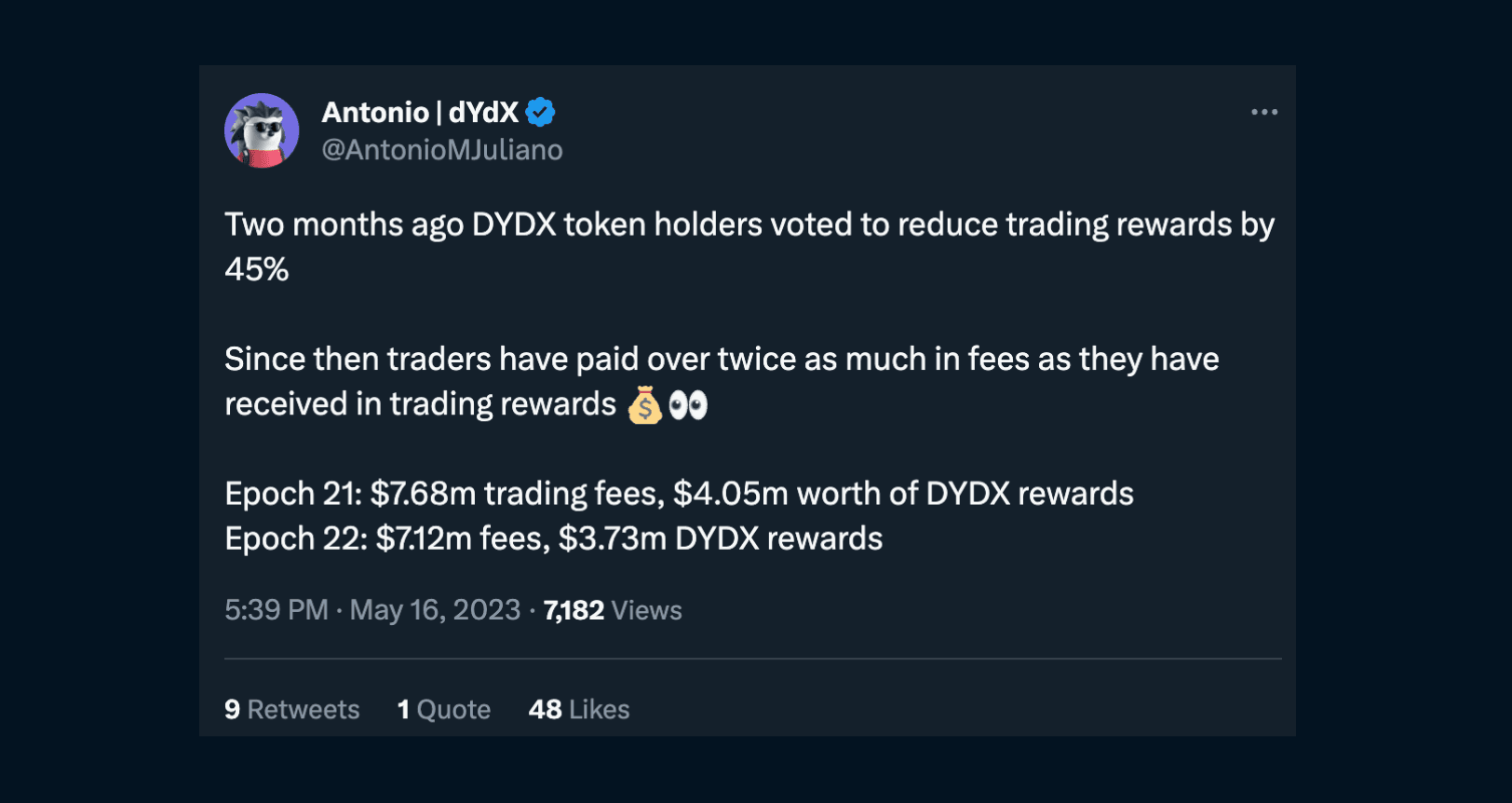Open the tweet's three-dot more menu

(1263, 112)
